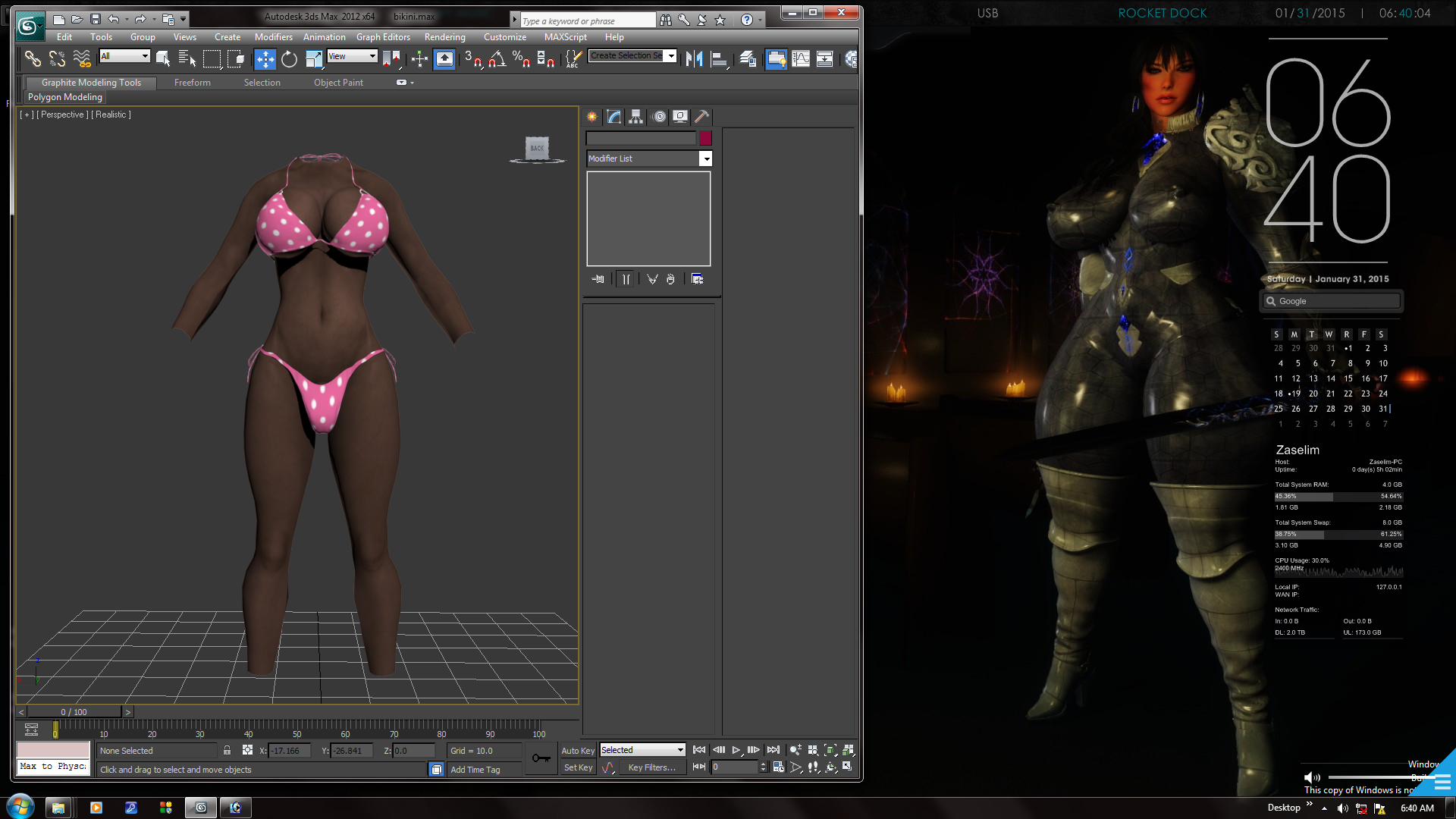
Task: Toggle Selection Lock padlock
Action: tap(227, 750)
